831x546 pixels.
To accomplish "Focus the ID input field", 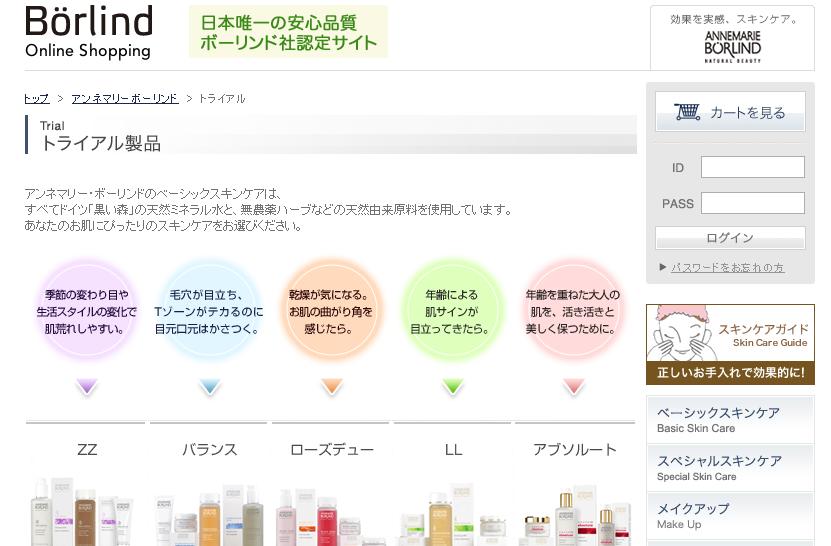I will tap(753, 167).
